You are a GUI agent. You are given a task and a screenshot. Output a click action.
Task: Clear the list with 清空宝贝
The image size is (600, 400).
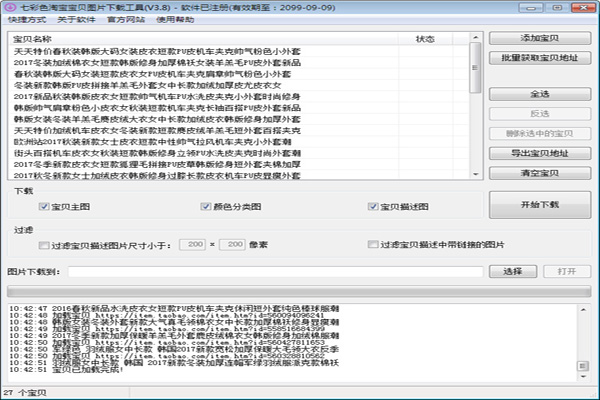540,171
